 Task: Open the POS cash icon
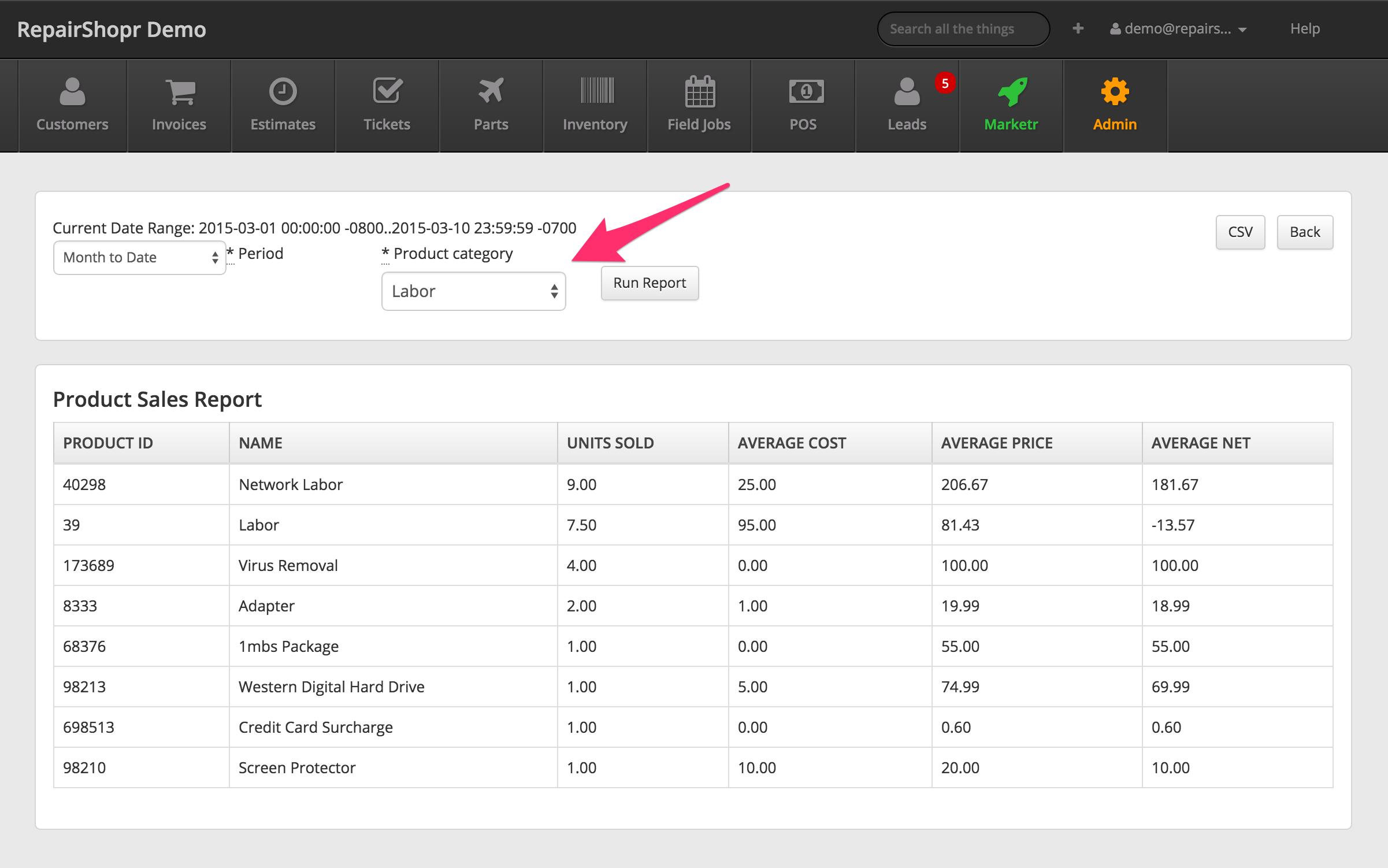click(x=806, y=91)
